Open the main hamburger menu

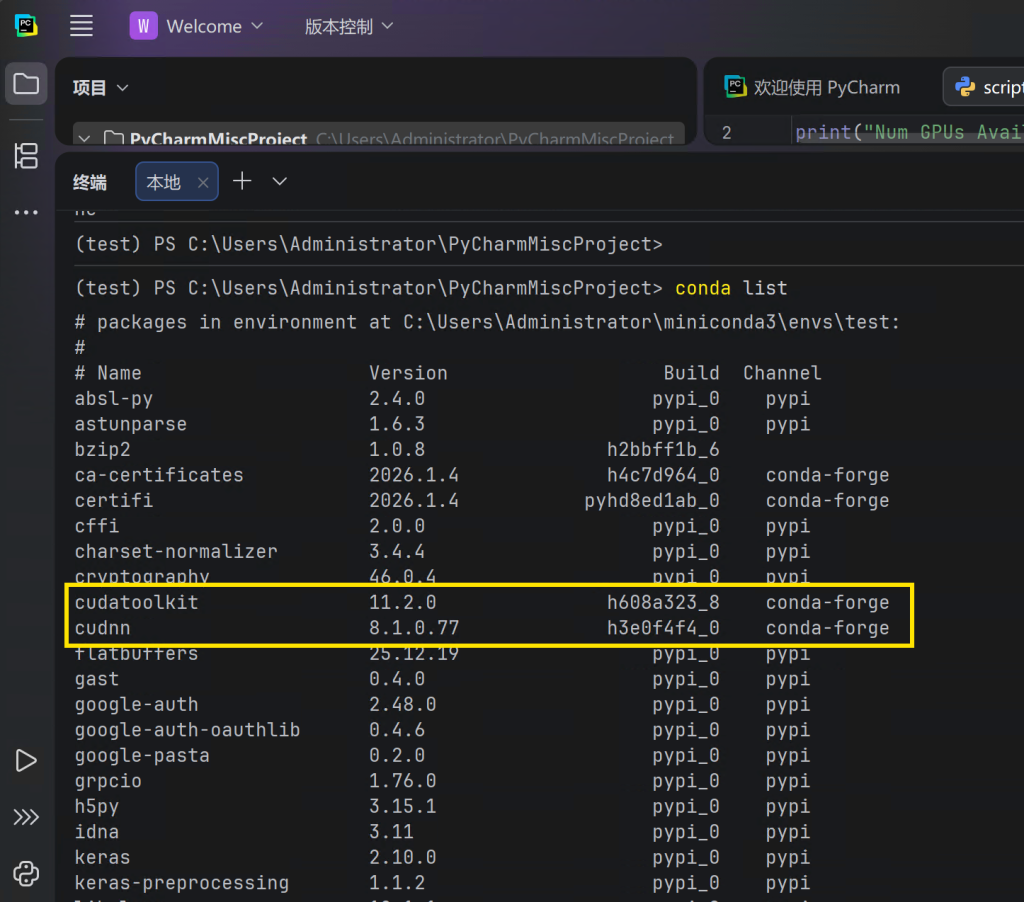[x=81, y=26]
